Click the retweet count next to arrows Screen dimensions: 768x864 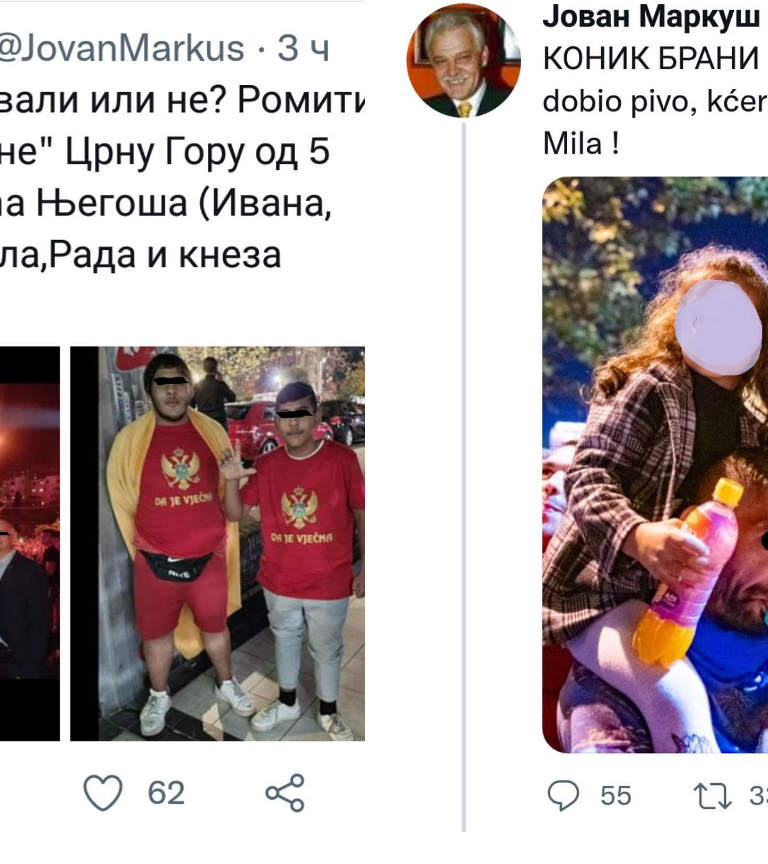click(x=758, y=796)
